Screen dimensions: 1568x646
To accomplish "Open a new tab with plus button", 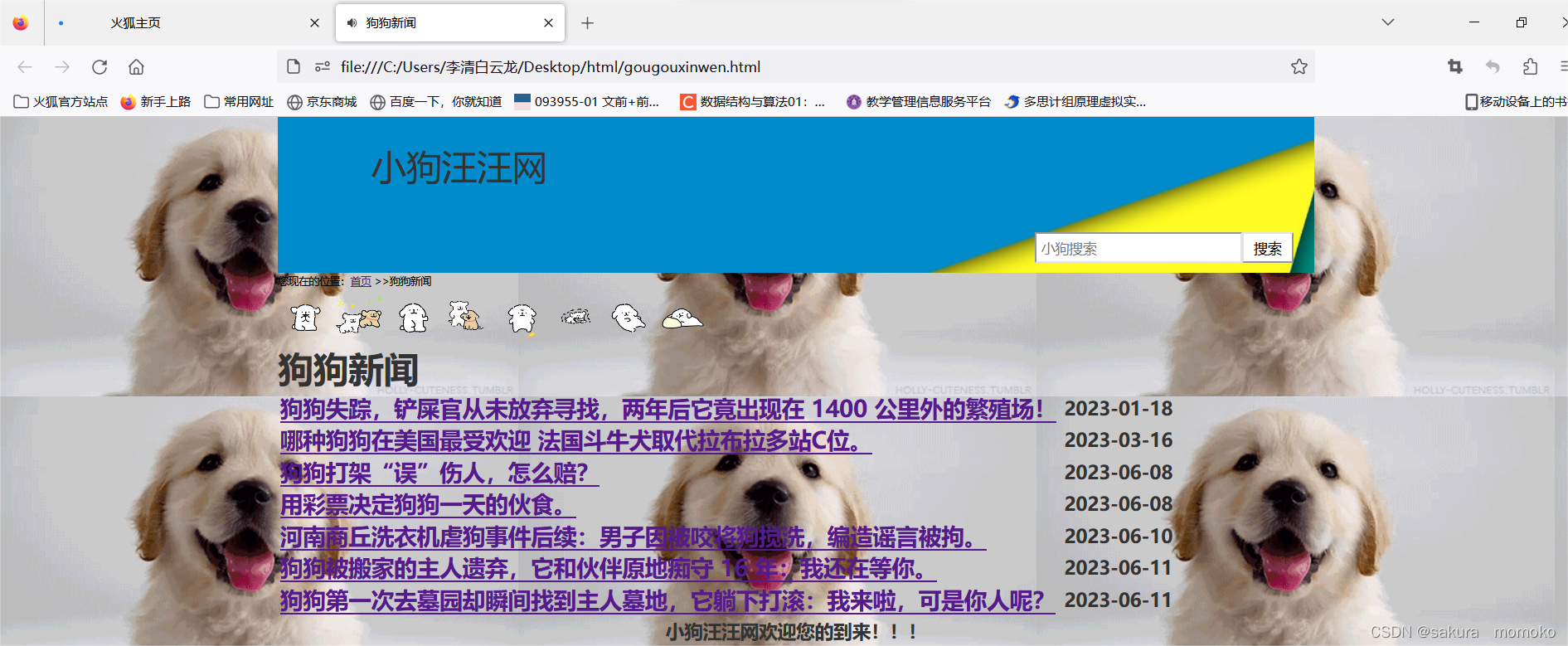I will coord(587,23).
